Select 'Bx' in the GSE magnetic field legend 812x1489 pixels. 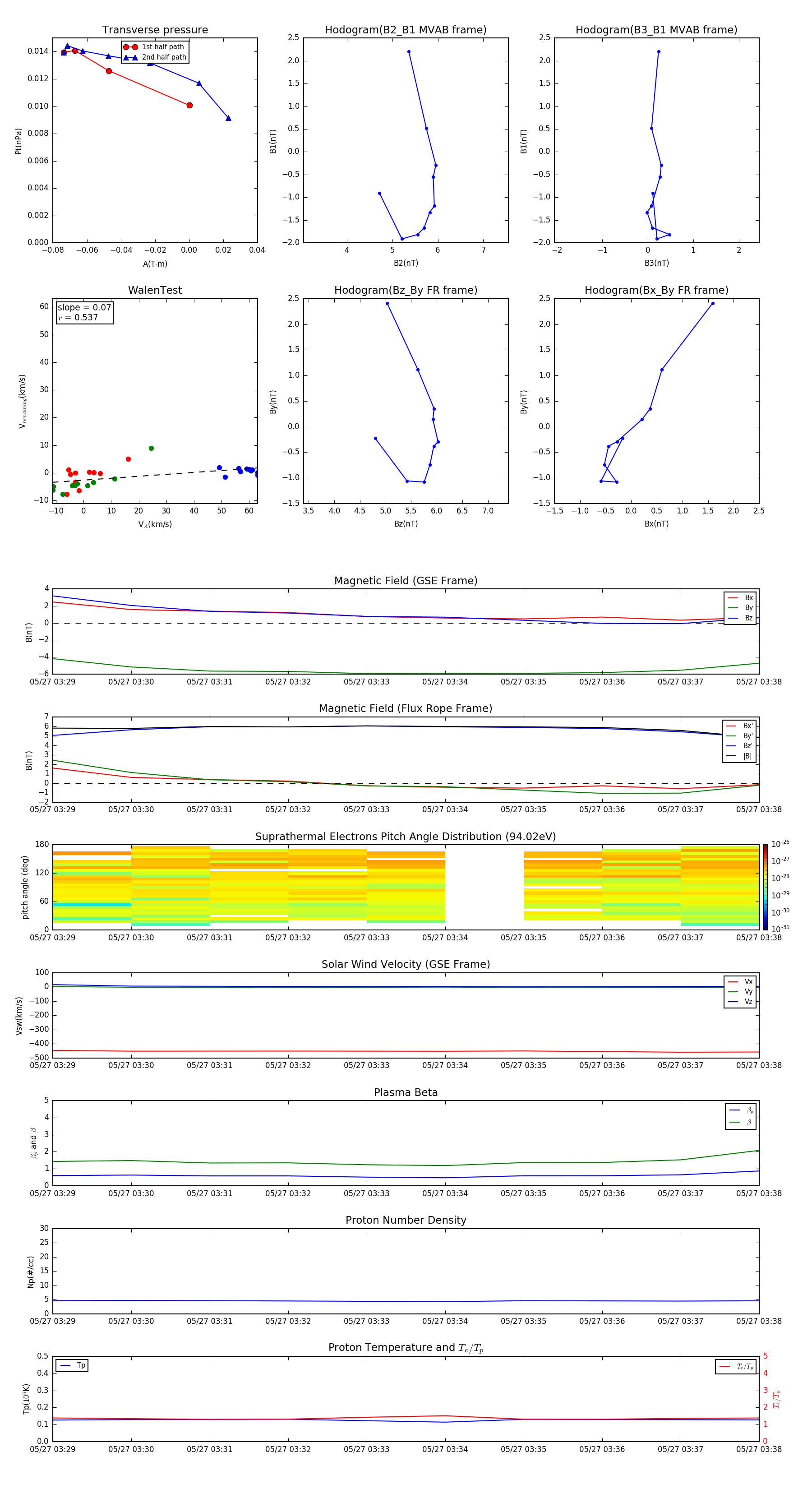point(740,598)
